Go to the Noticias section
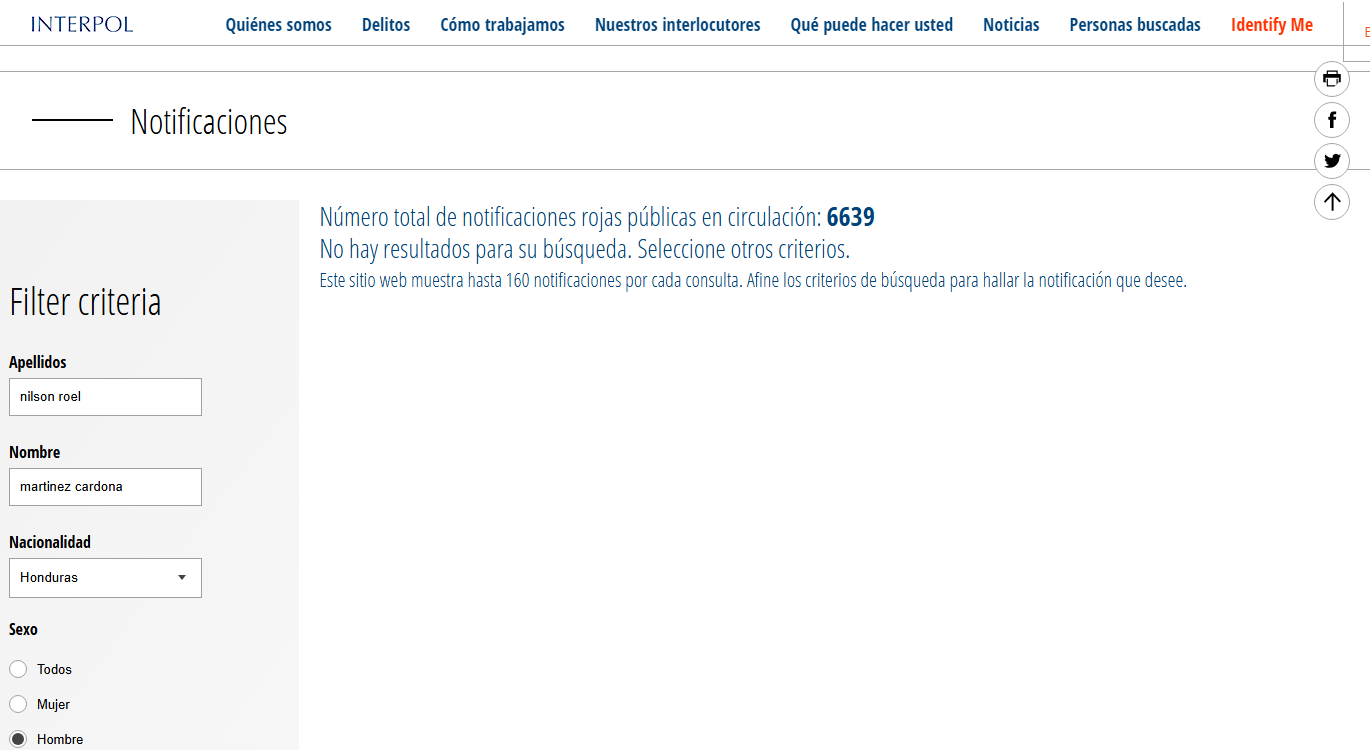This screenshot has height=750, width=1370. coord(1011,25)
